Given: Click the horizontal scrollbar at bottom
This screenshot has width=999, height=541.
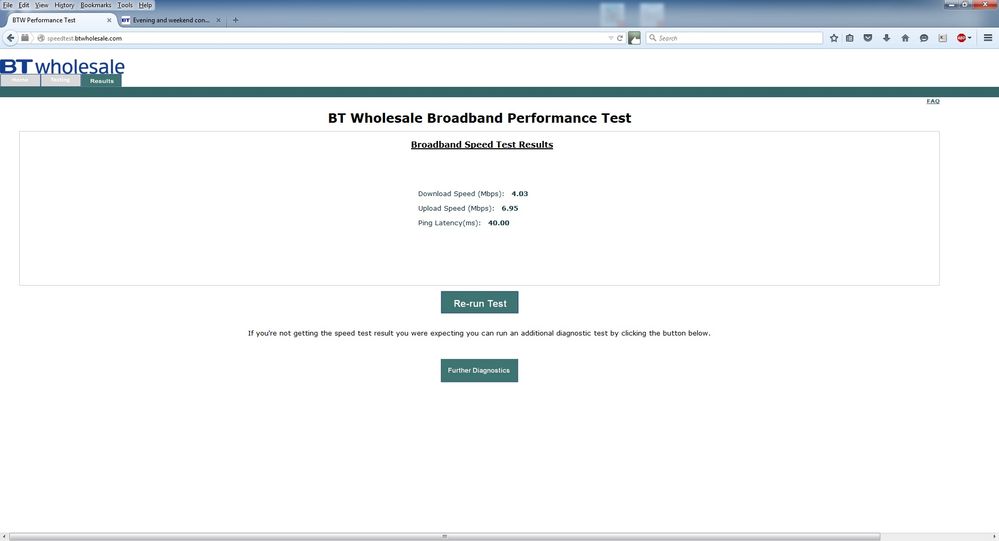Looking at the screenshot, I should pos(444,537).
